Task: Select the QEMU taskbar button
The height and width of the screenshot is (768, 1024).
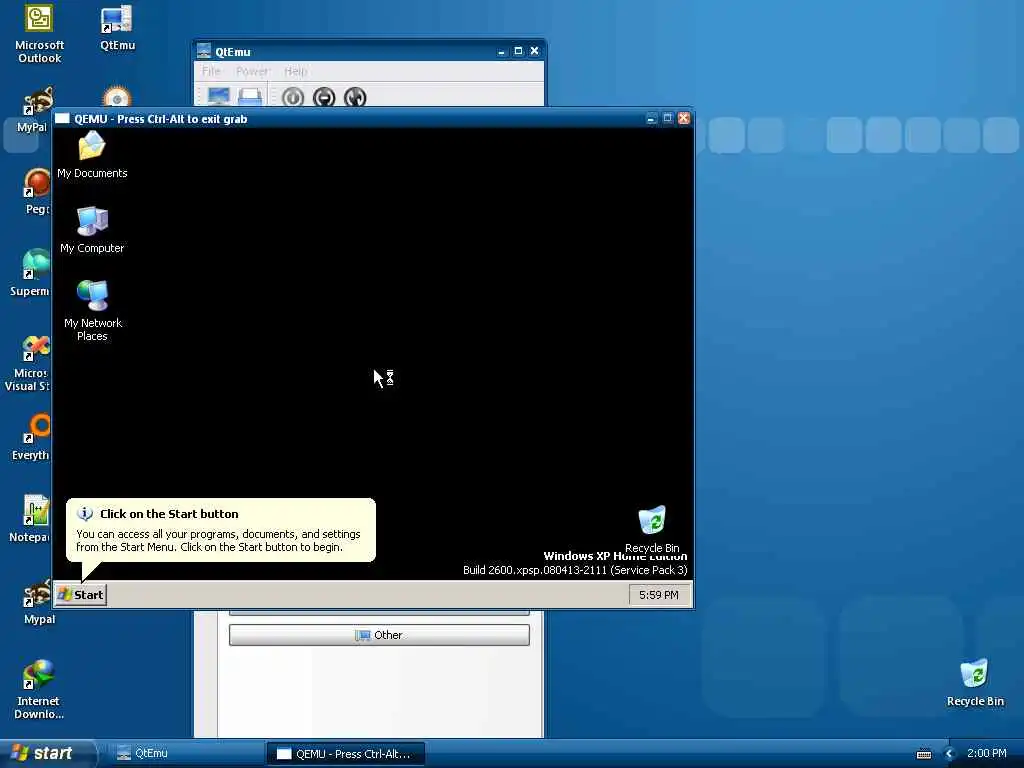Action: tap(345, 754)
